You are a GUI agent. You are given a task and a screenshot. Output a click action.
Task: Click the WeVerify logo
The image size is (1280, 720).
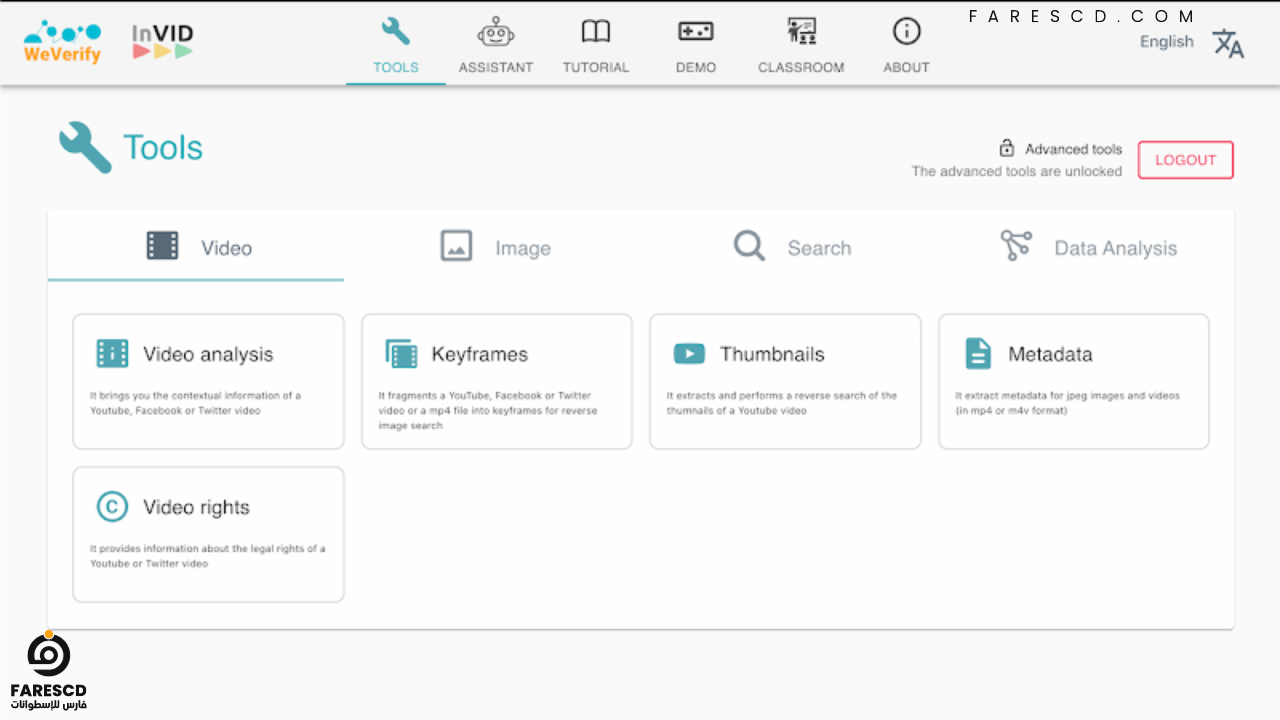(x=62, y=41)
